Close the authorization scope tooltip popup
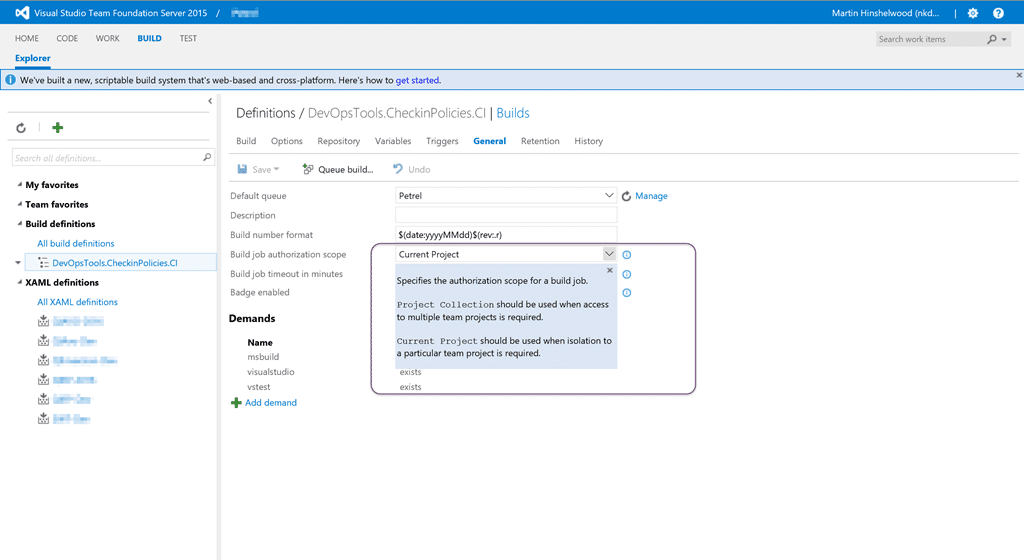1024x560 pixels. (x=609, y=270)
